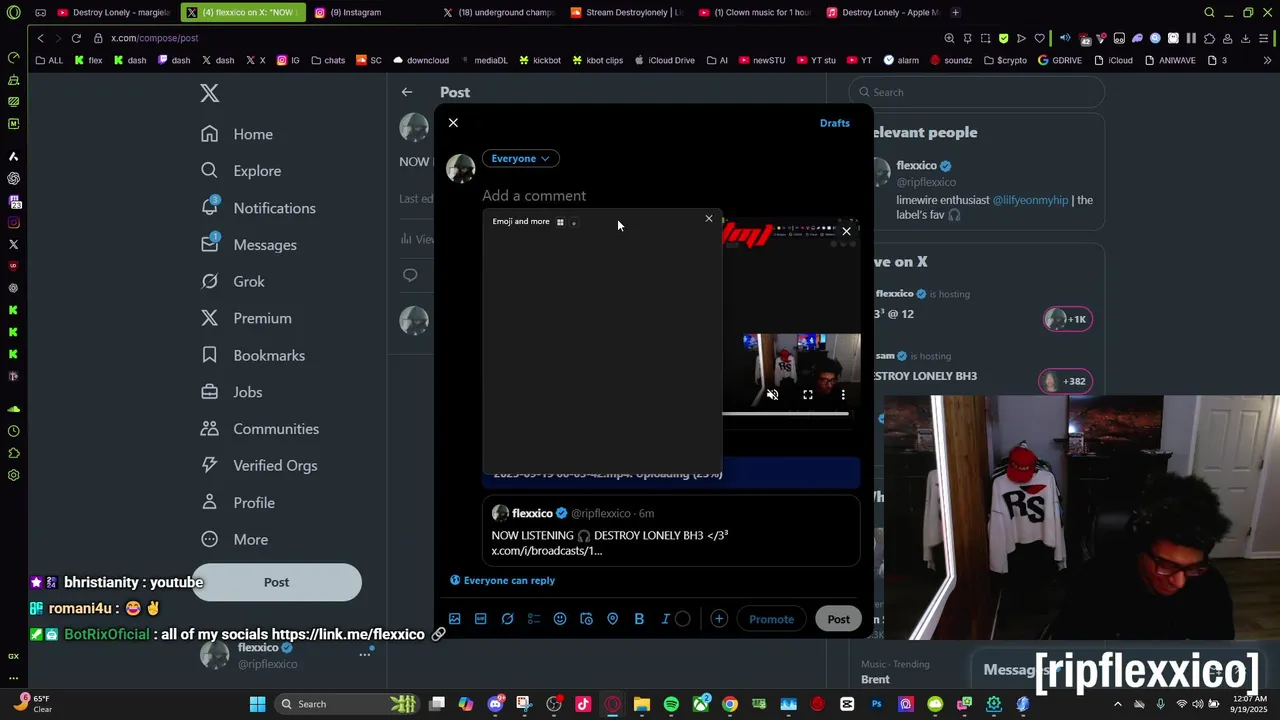Open the $crypto bookmarks folder
Screen dimensions: 1280x720
(1005, 60)
